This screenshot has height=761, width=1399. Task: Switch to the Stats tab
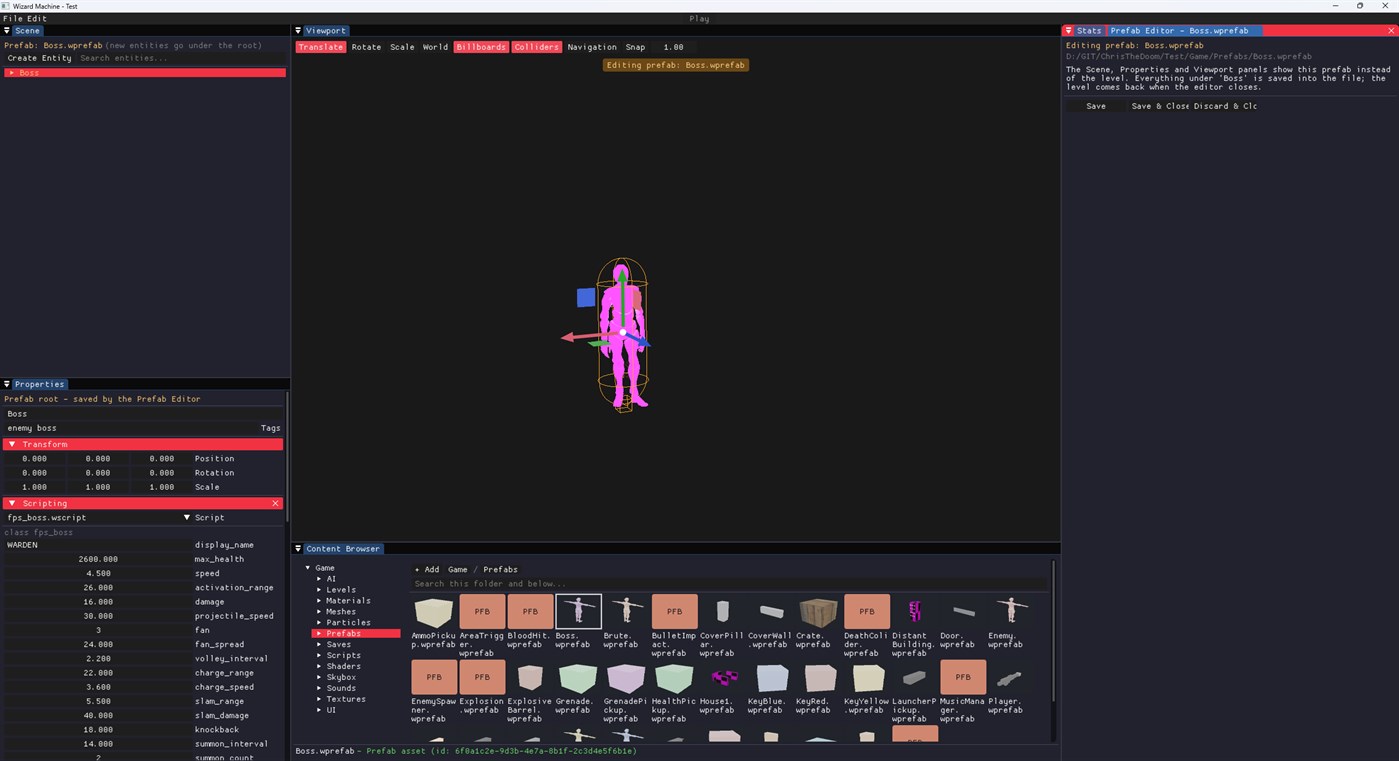coord(1089,31)
